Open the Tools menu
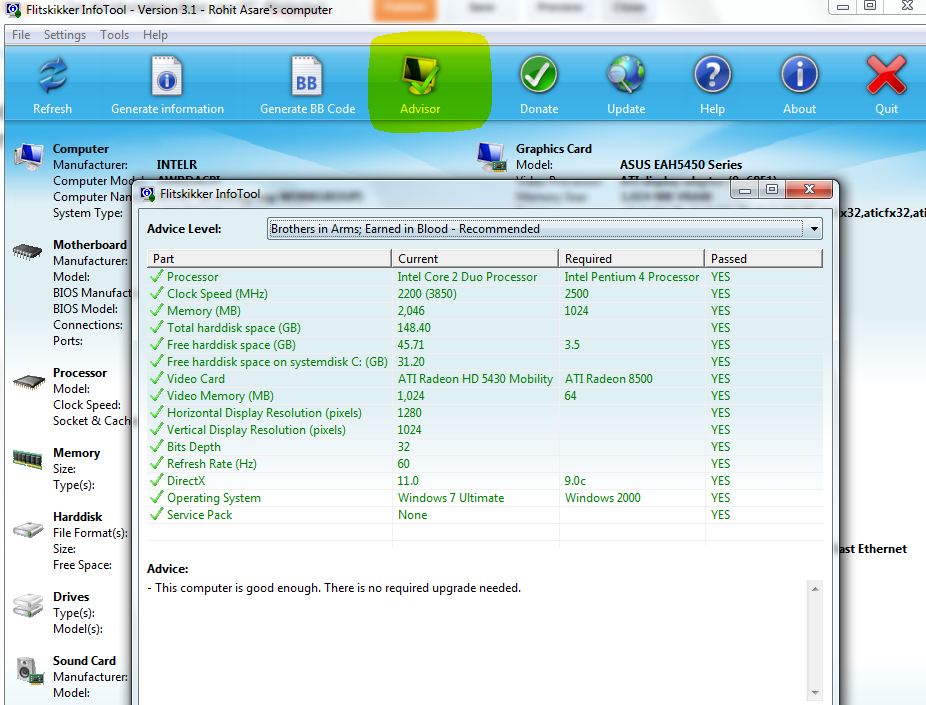This screenshot has height=705, width=926. (x=115, y=35)
